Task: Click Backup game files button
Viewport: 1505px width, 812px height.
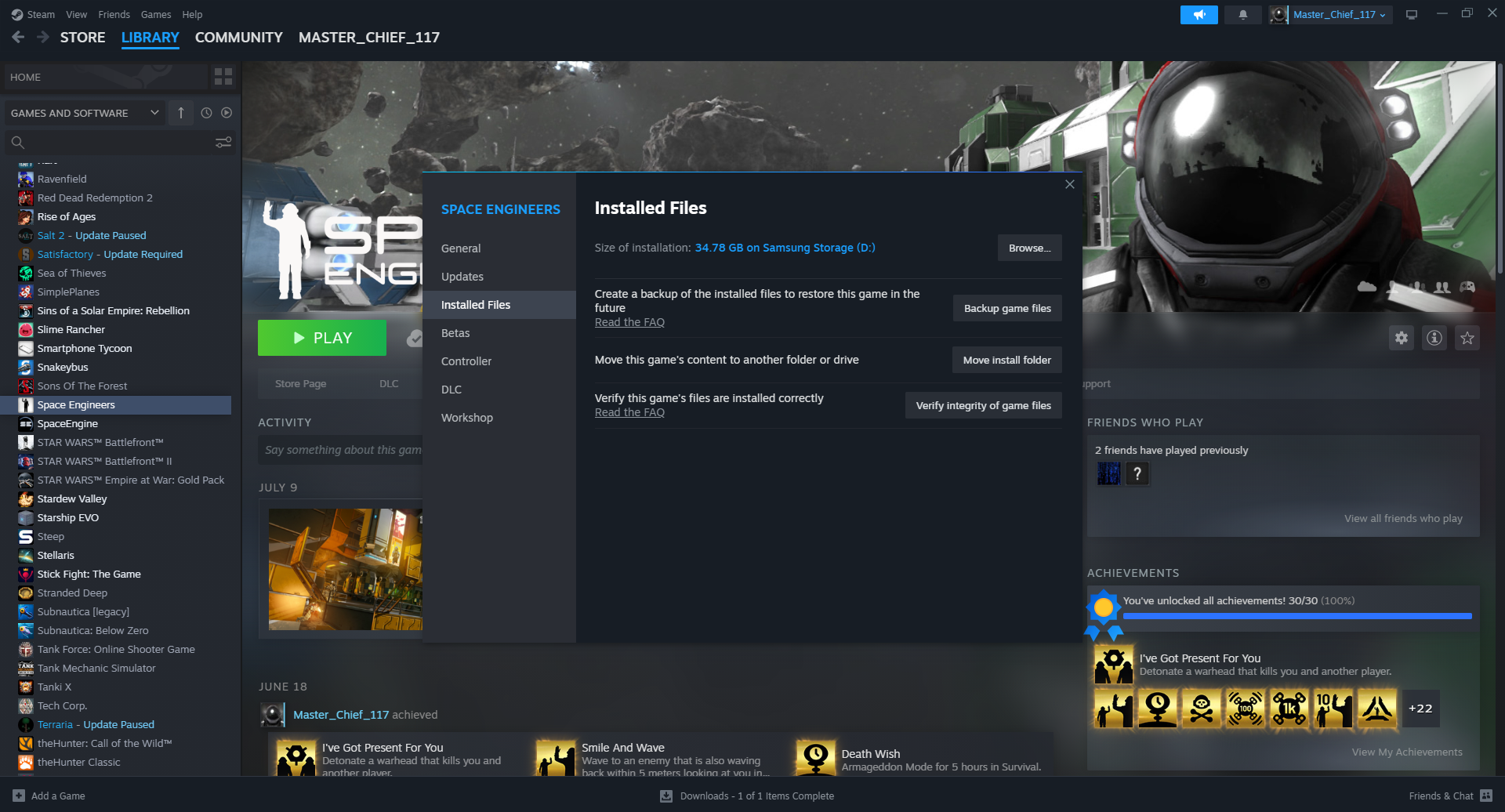Action: click(1007, 308)
